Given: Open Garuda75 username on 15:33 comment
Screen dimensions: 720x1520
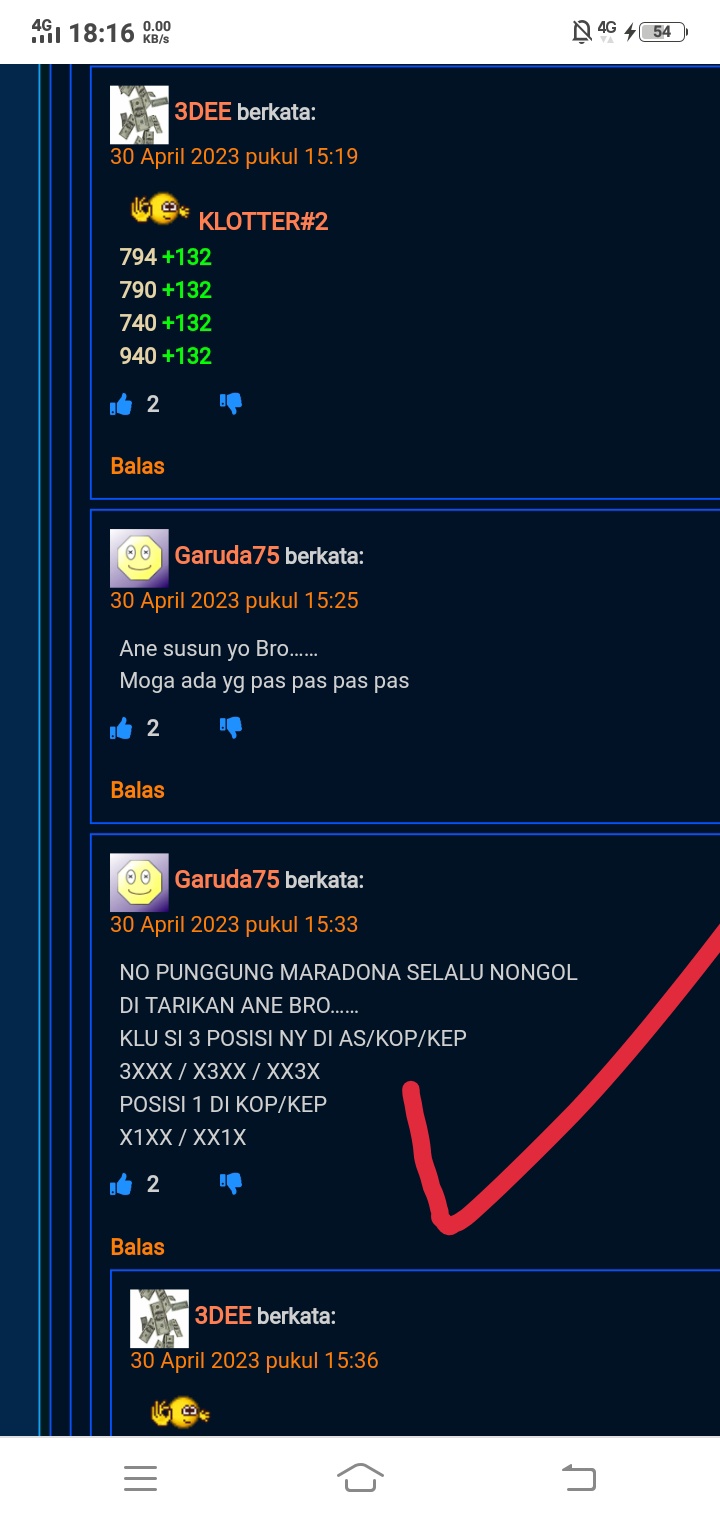Looking at the screenshot, I should (x=227, y=880).
